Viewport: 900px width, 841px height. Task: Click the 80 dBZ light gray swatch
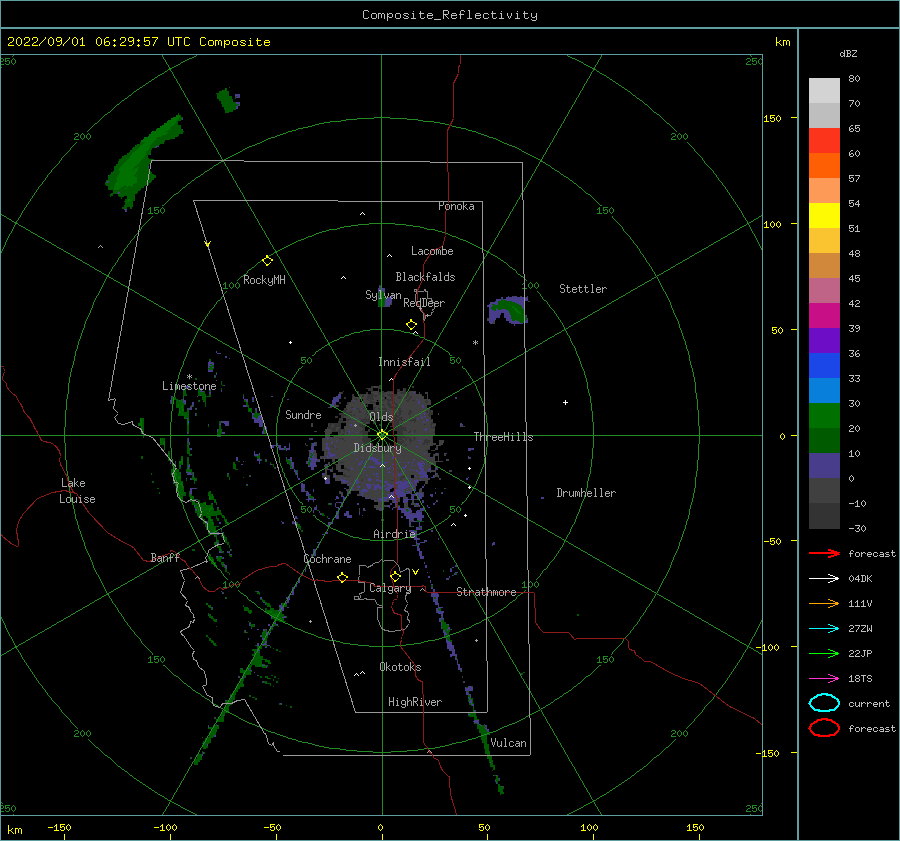824,90
